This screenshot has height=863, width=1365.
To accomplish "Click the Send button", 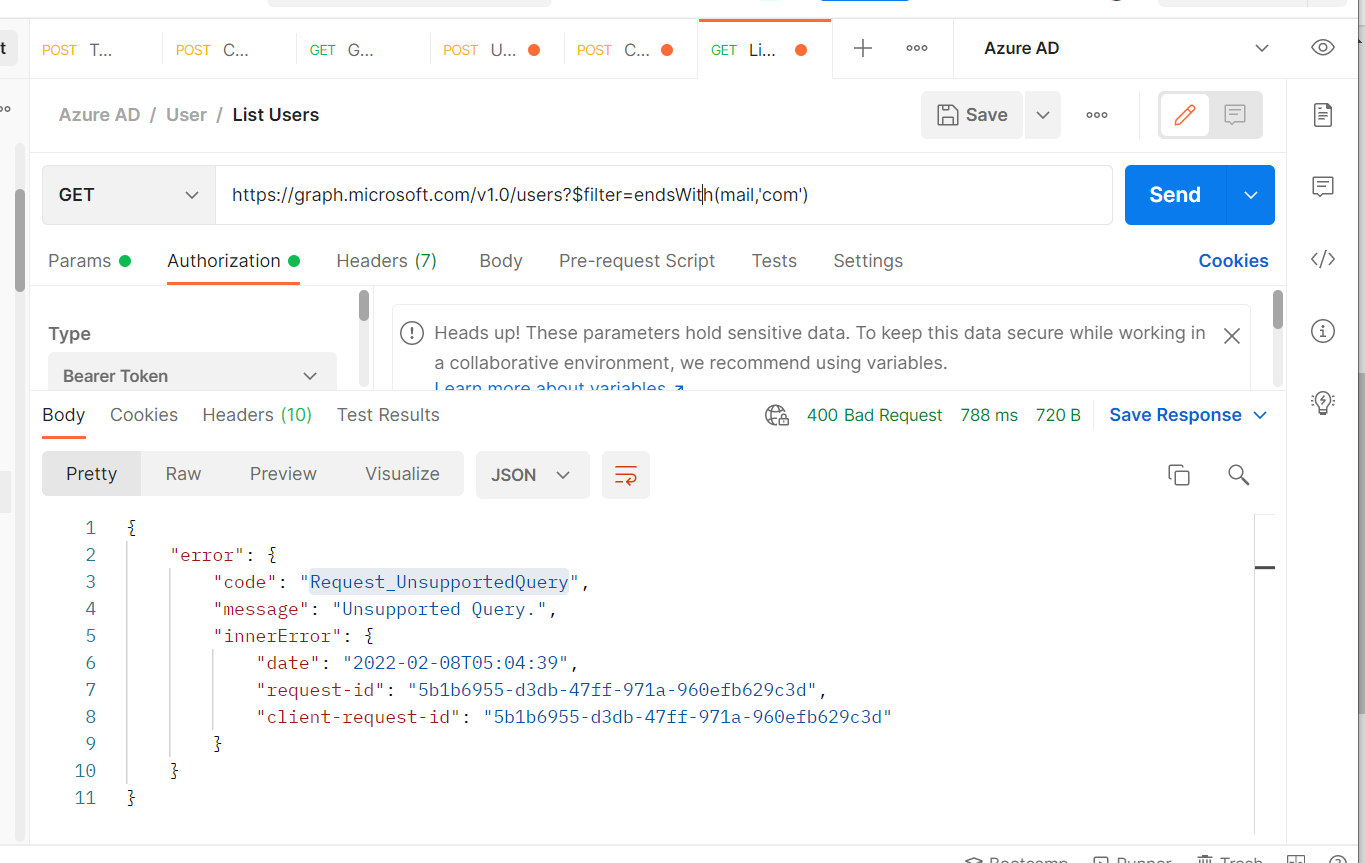I will [x=1175, y=195].
